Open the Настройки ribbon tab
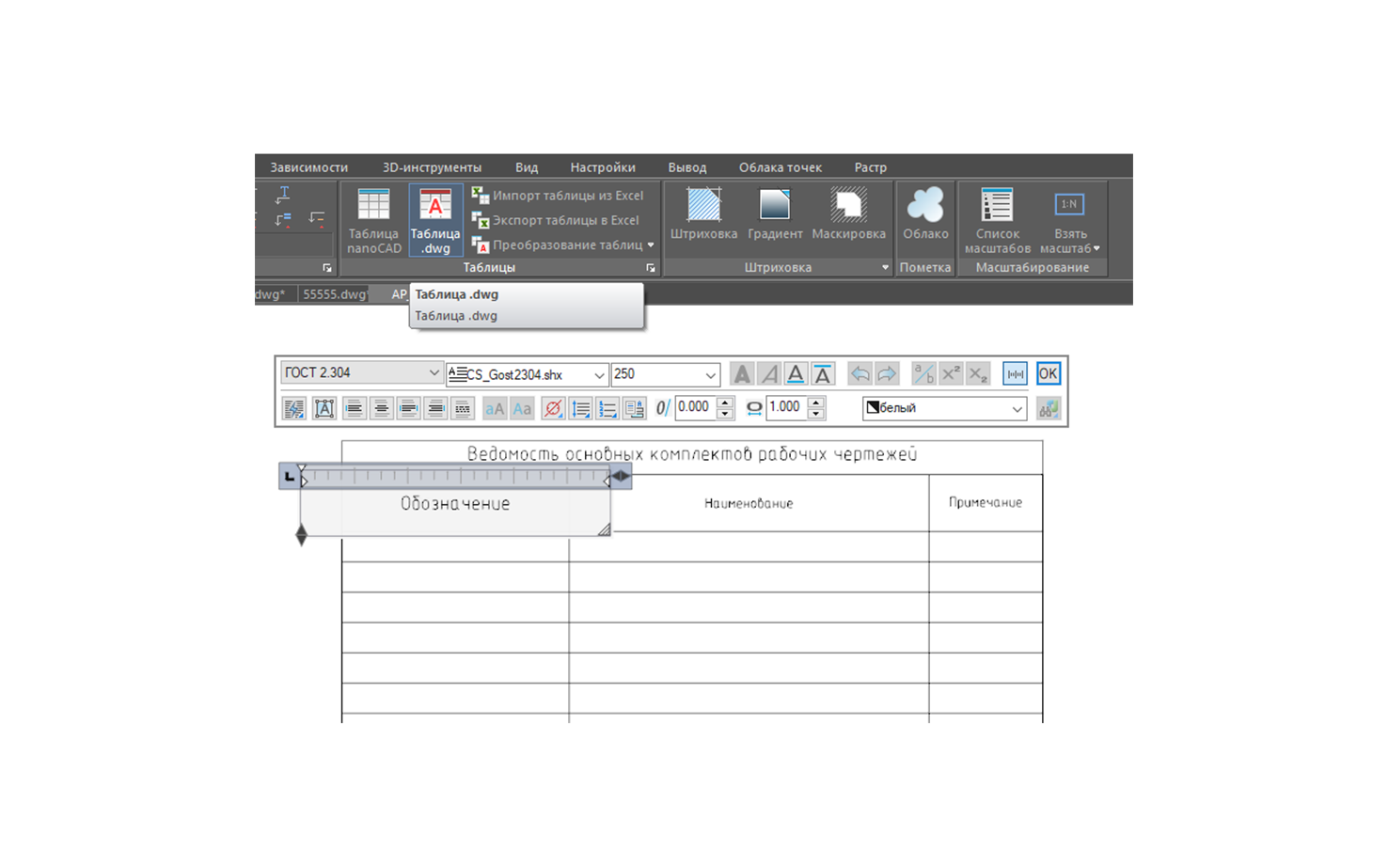This screenshot has height=868, width=1388. (x=603, y=167)
